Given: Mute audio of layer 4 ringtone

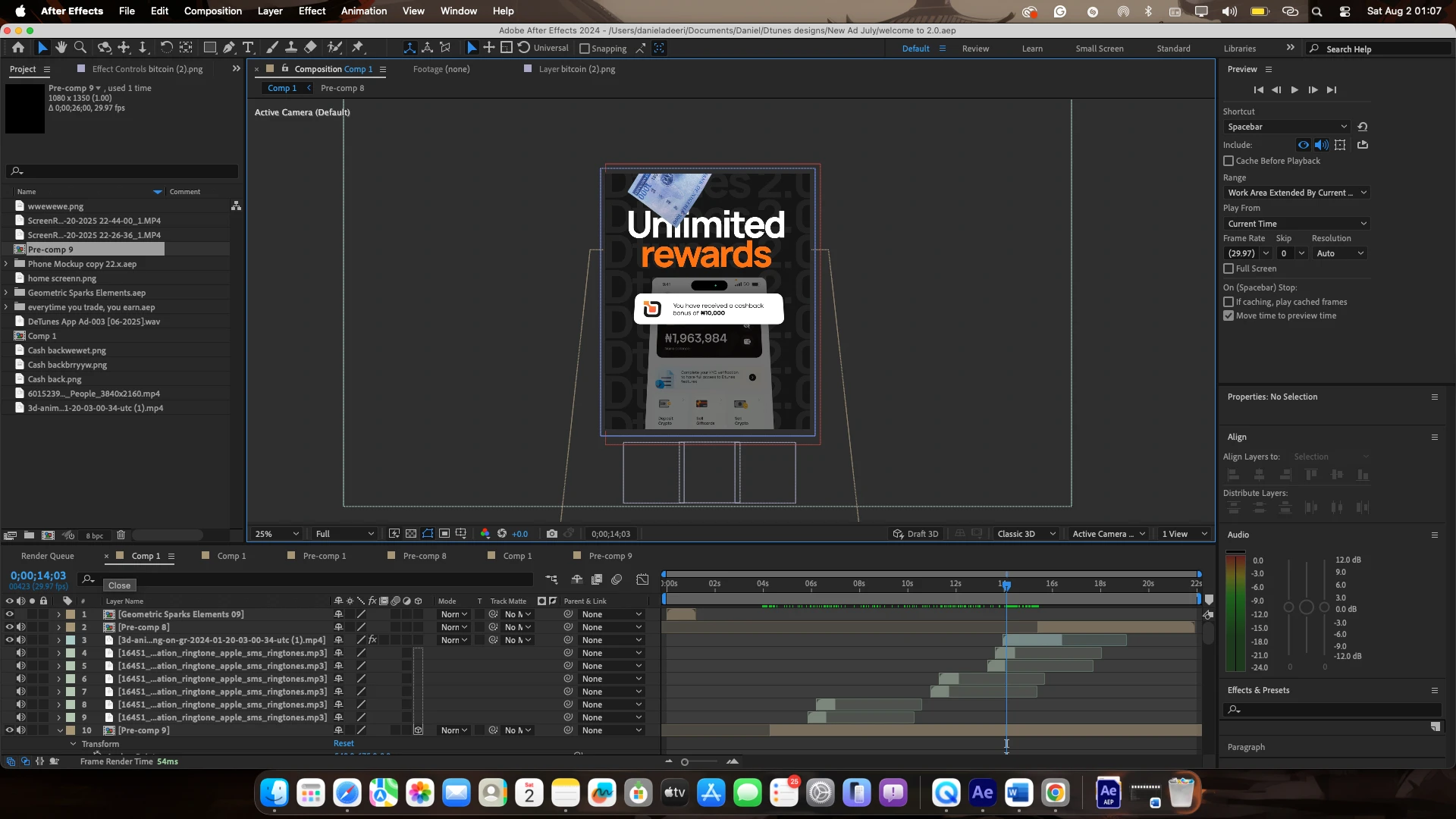Looking at the screenshot, I should [21, 653].
